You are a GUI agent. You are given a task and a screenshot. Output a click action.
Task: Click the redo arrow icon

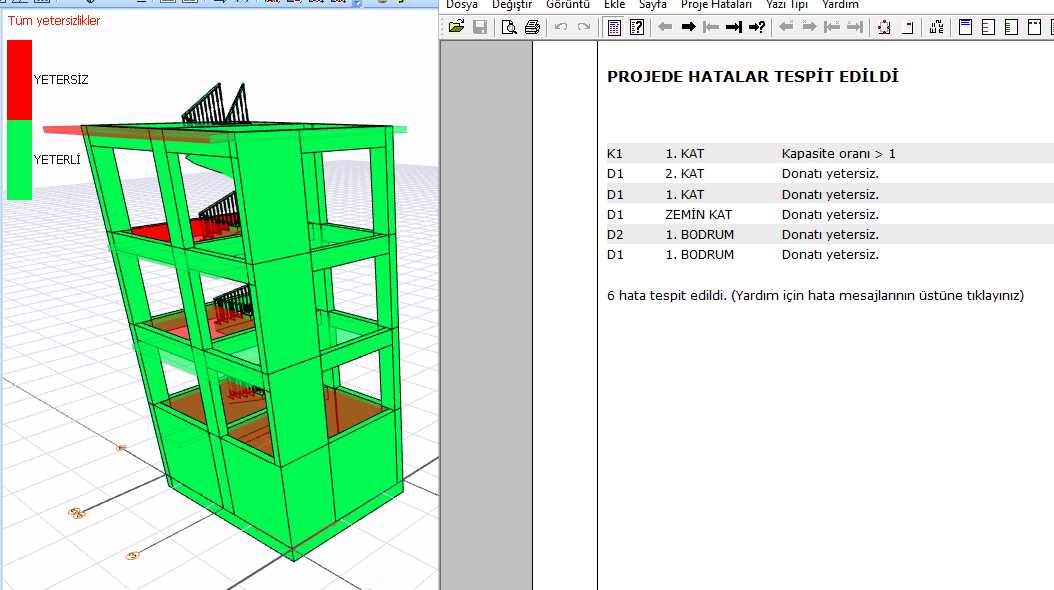(584, 27)
